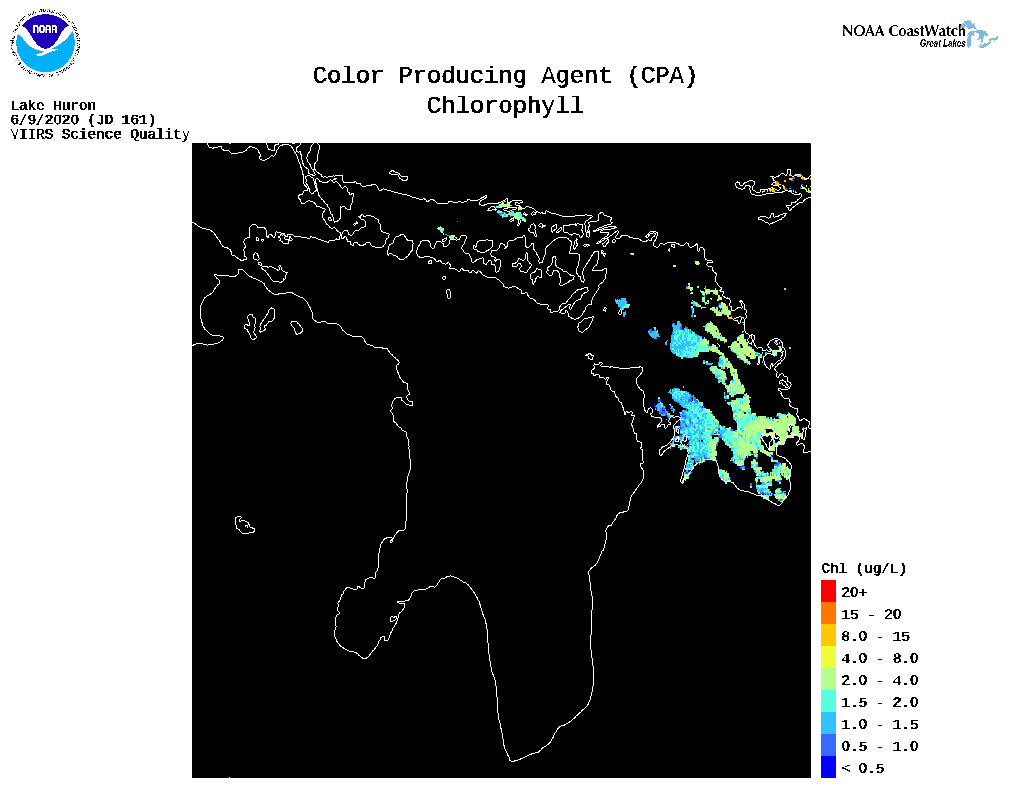Screen dimensions: 1010x790
Task: Click the 'Chlorophyll' subtitle text
Action: 505,106
